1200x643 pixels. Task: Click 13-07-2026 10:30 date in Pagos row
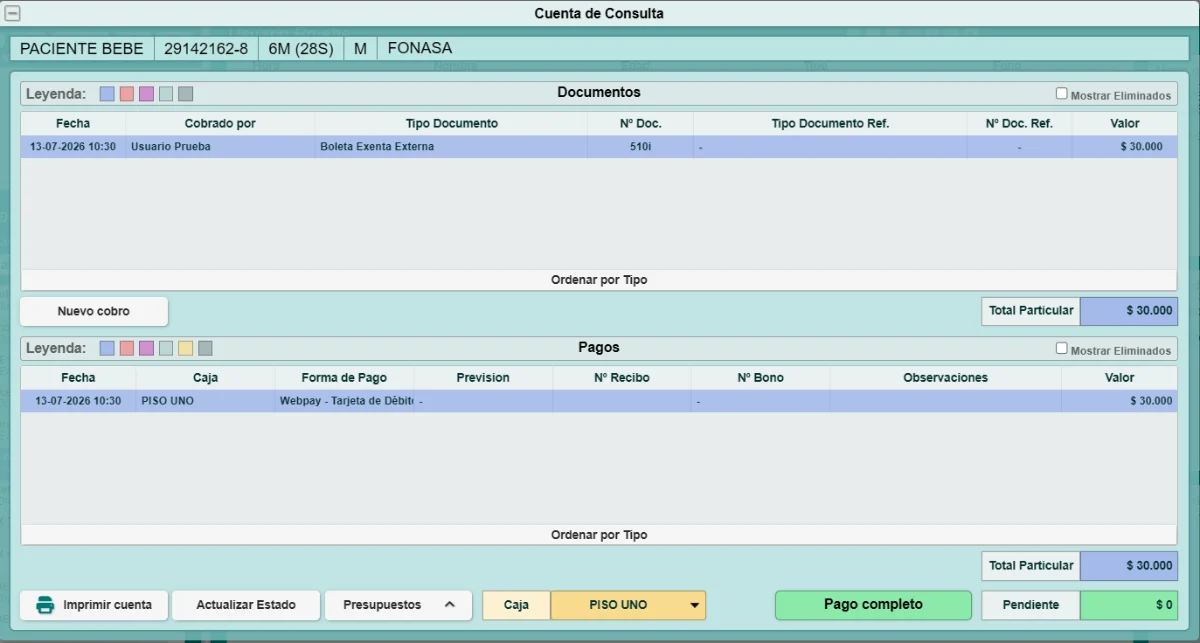78,401
